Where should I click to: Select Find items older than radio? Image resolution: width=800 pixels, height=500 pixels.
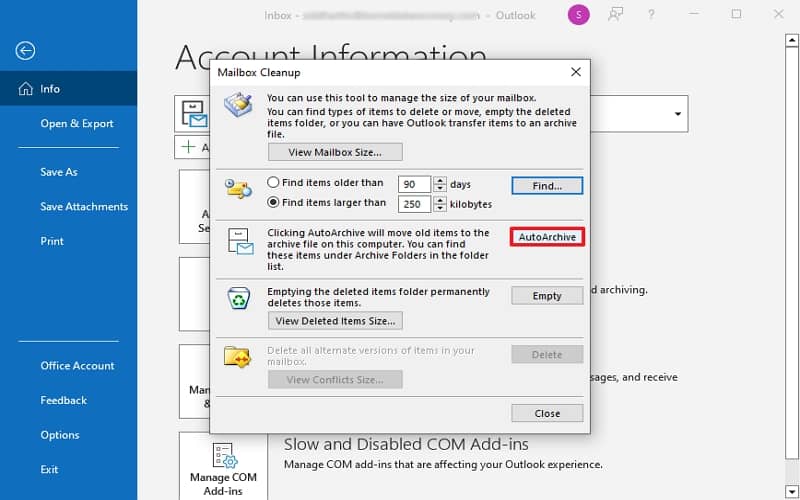click(x=273, y=183)
